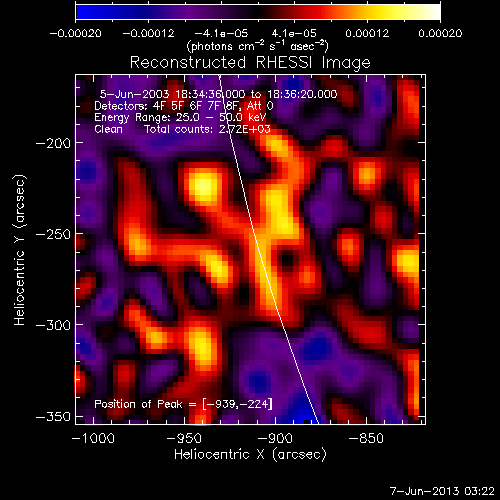This screenshot has height=500, width=500.
Task: Click the -300 tick label on Y axis
Action: [x=53, y=325]
